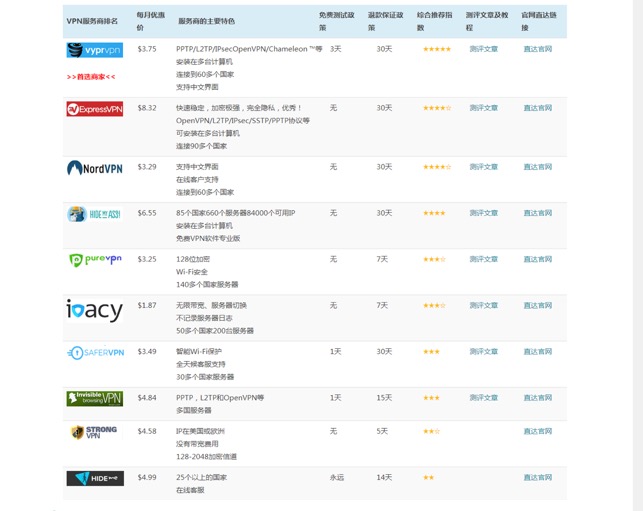Visit official site link for ExpressVPN
The image size is (643, 511).
tap(538, 108)
